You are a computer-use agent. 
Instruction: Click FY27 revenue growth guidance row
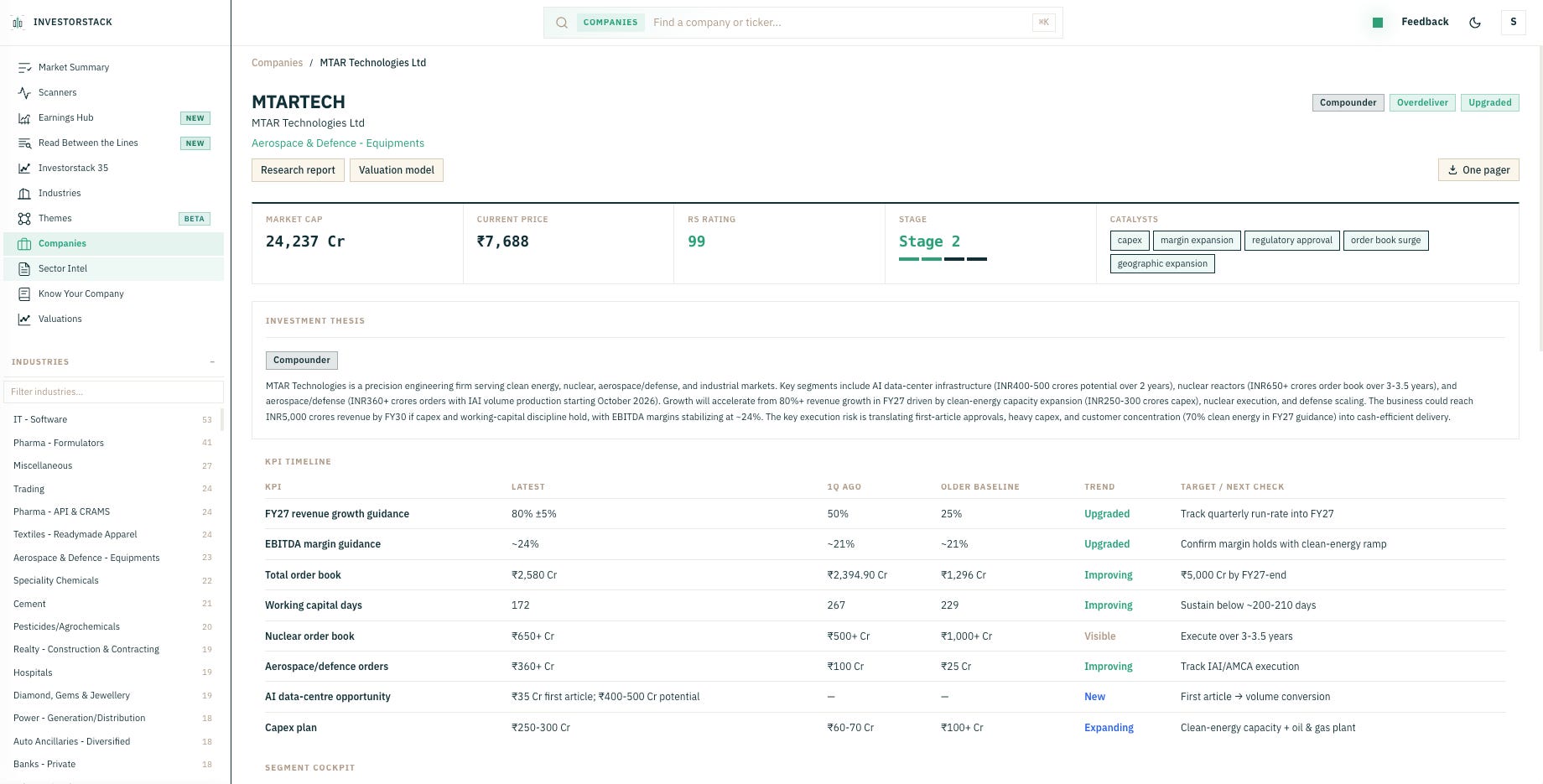pos(885,514)
